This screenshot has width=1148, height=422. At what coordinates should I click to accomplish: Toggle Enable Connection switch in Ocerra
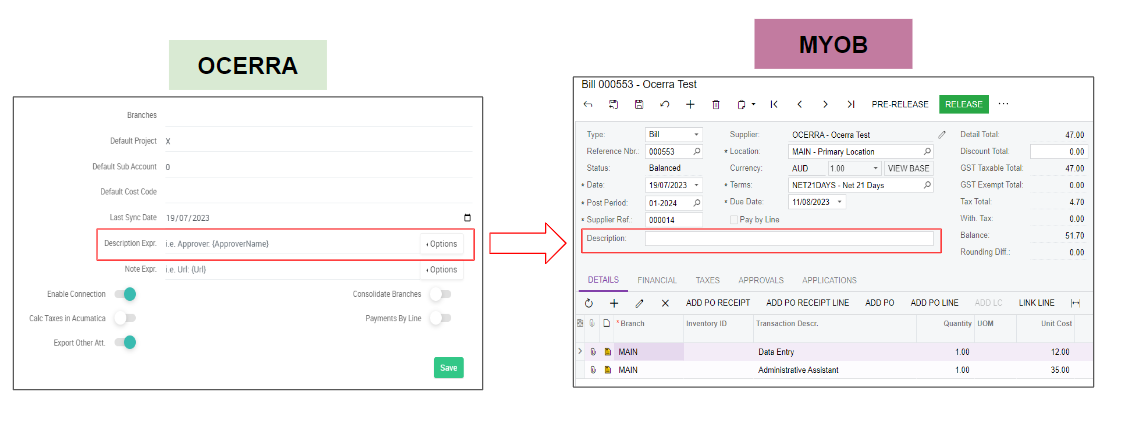(125, 294)
